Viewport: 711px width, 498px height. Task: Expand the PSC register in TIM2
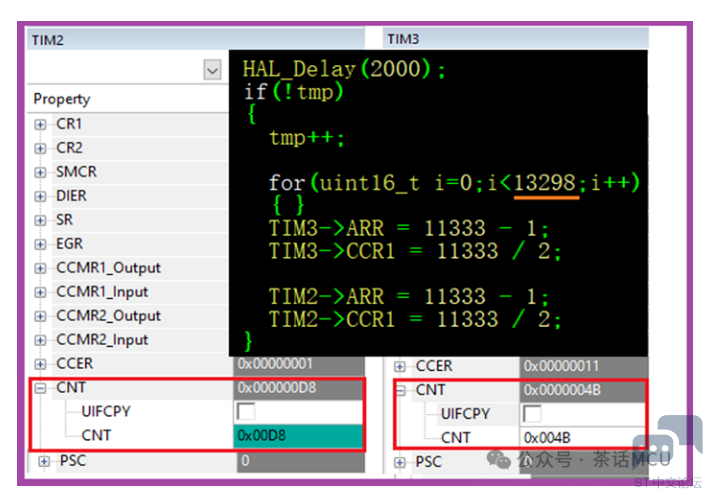click(x=43, y=461)
